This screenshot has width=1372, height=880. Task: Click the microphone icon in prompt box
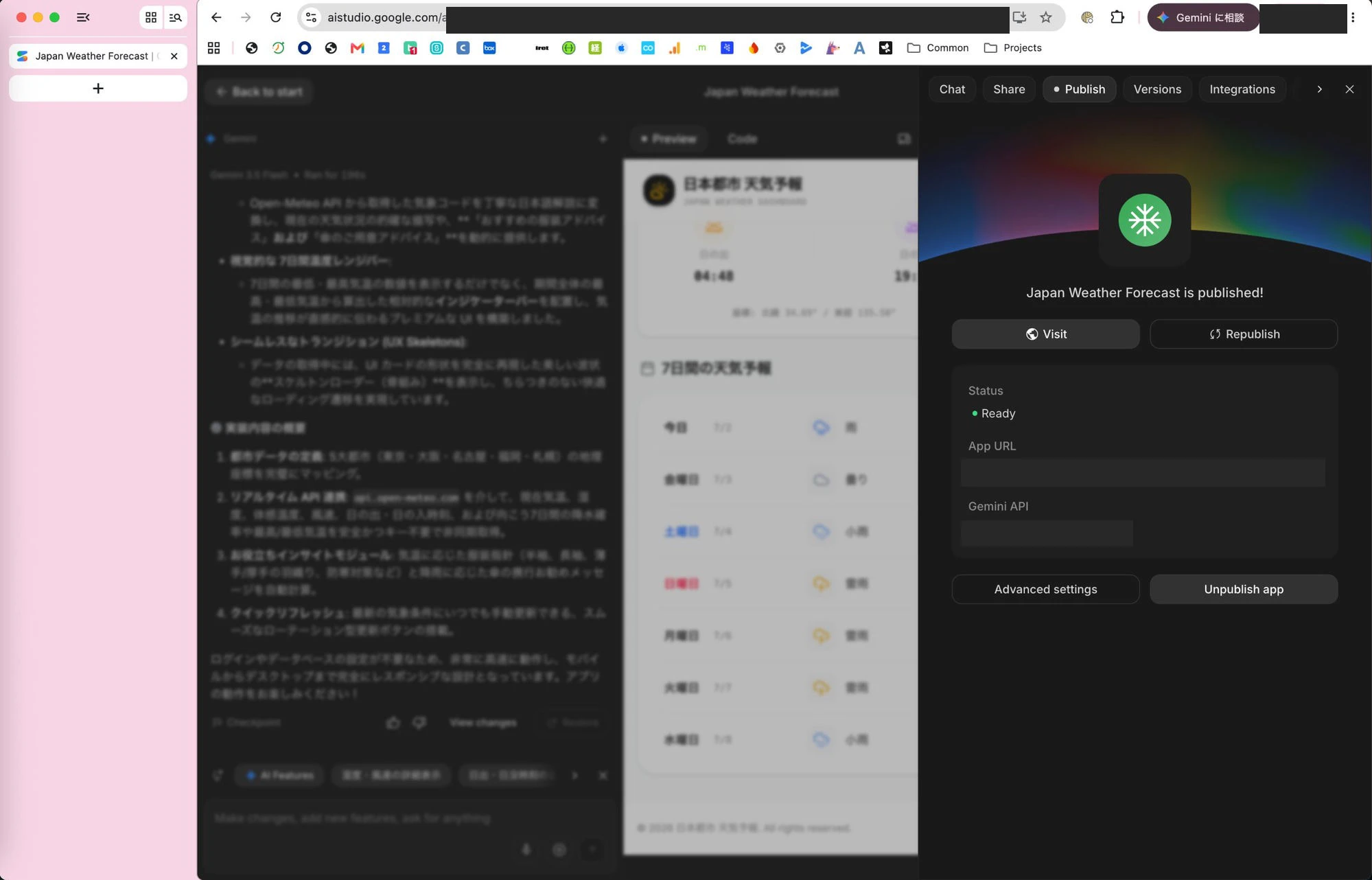[x=526, y=850]
